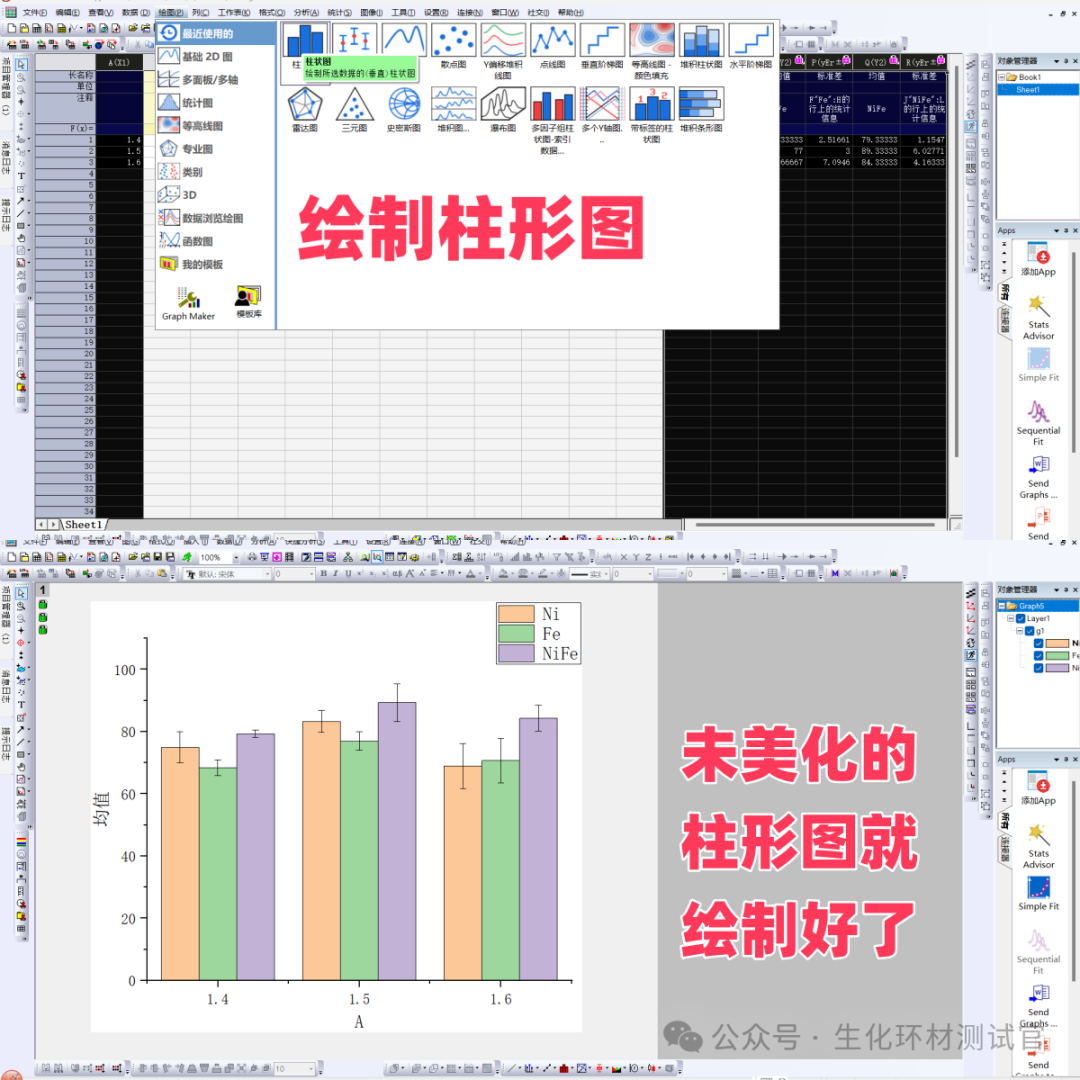Select the stacked column (堆积柱状图) icon
1080x1080 pixels.
(x=702, y=41)
